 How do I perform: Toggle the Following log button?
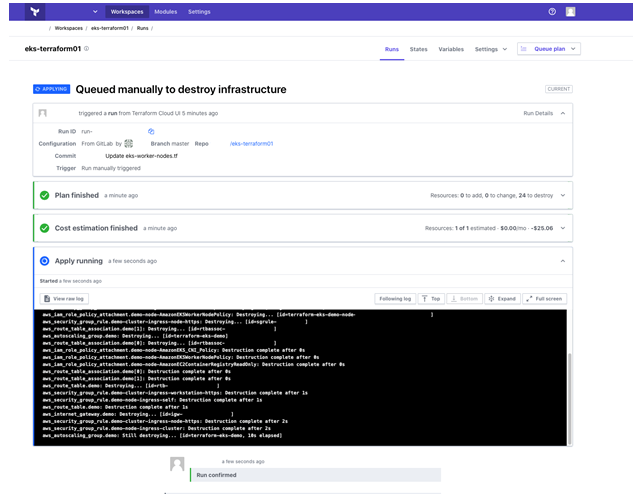394,298
